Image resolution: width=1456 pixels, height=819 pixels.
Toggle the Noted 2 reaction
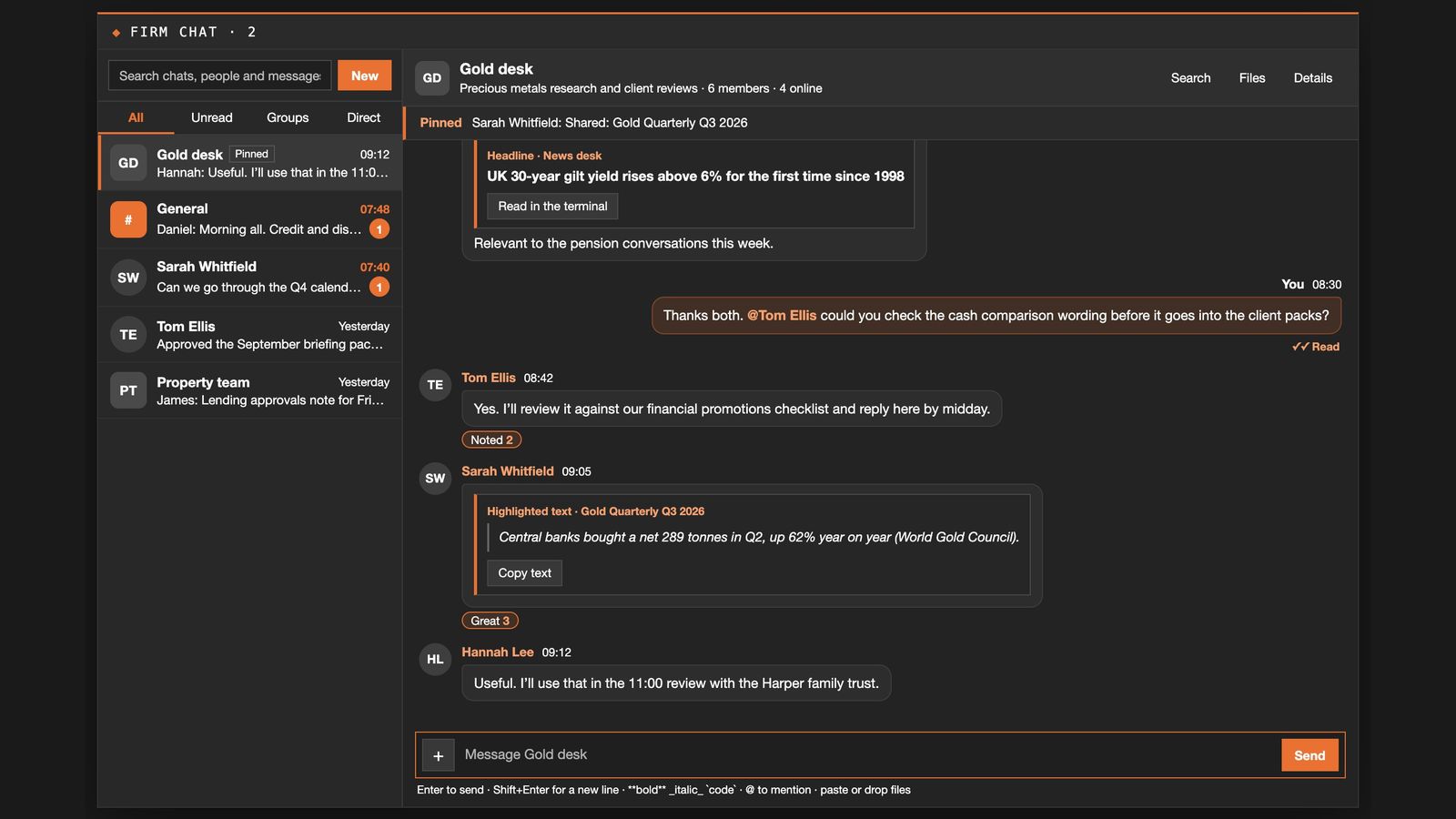pos(491,440)
